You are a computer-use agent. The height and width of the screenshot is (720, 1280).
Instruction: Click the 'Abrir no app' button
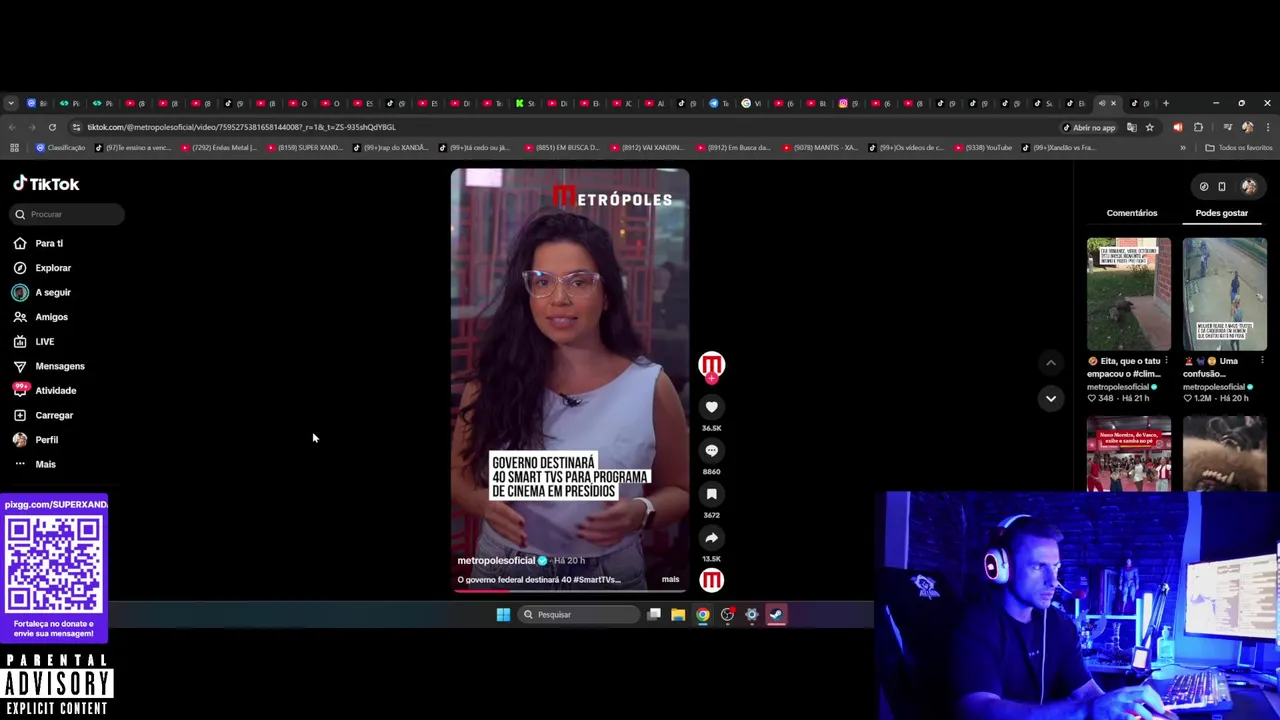1088,127
